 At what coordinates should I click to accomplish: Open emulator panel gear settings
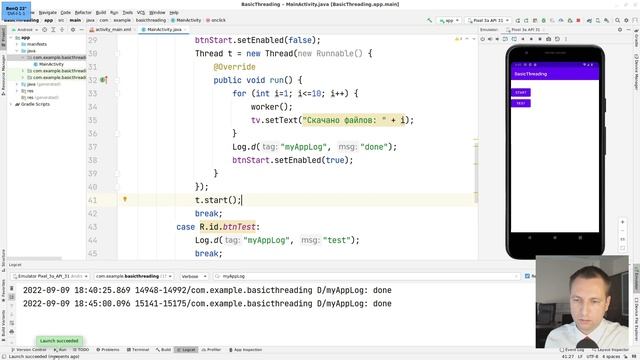[620, 30]
